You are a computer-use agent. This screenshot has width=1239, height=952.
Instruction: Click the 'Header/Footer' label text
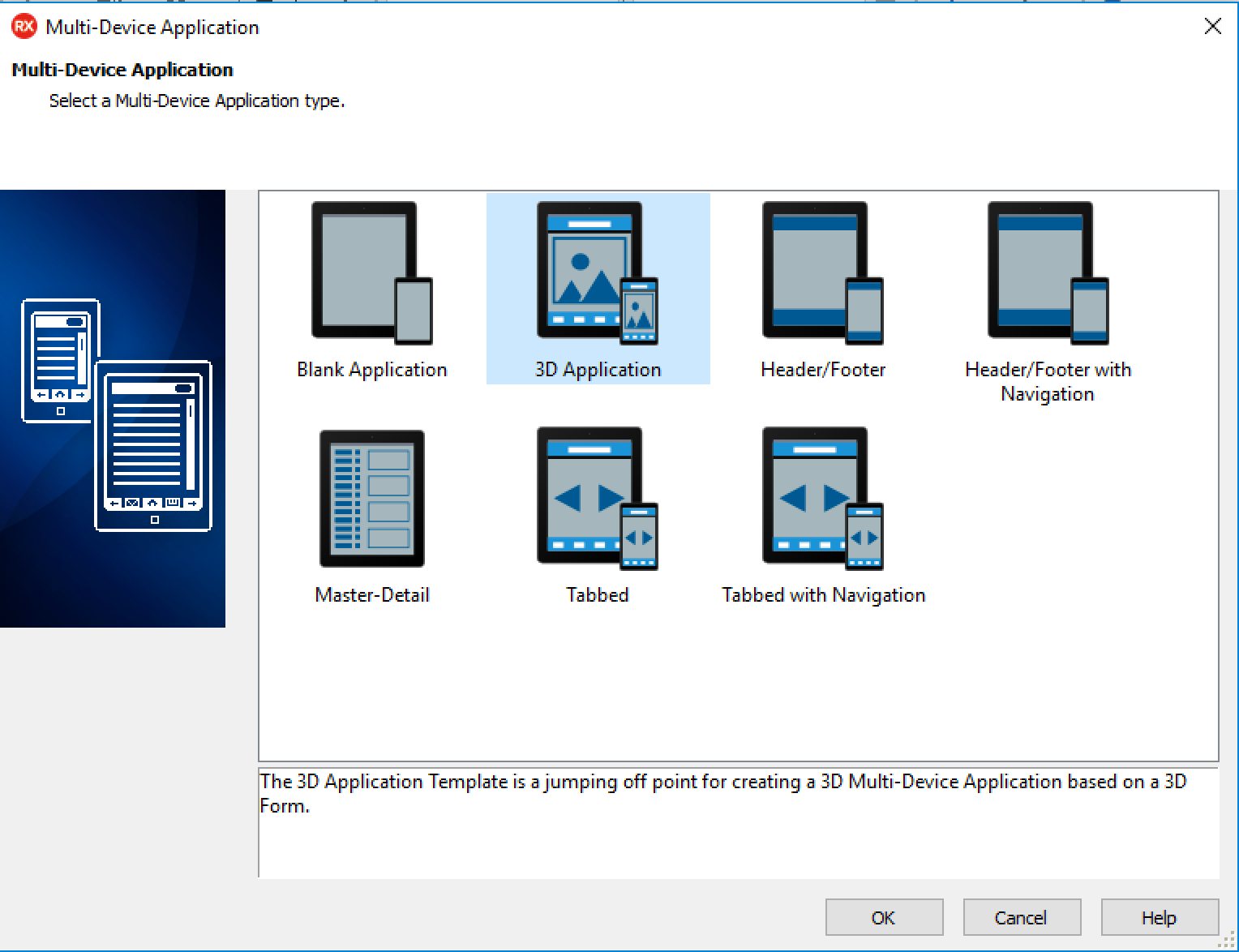tap(823, 370)
